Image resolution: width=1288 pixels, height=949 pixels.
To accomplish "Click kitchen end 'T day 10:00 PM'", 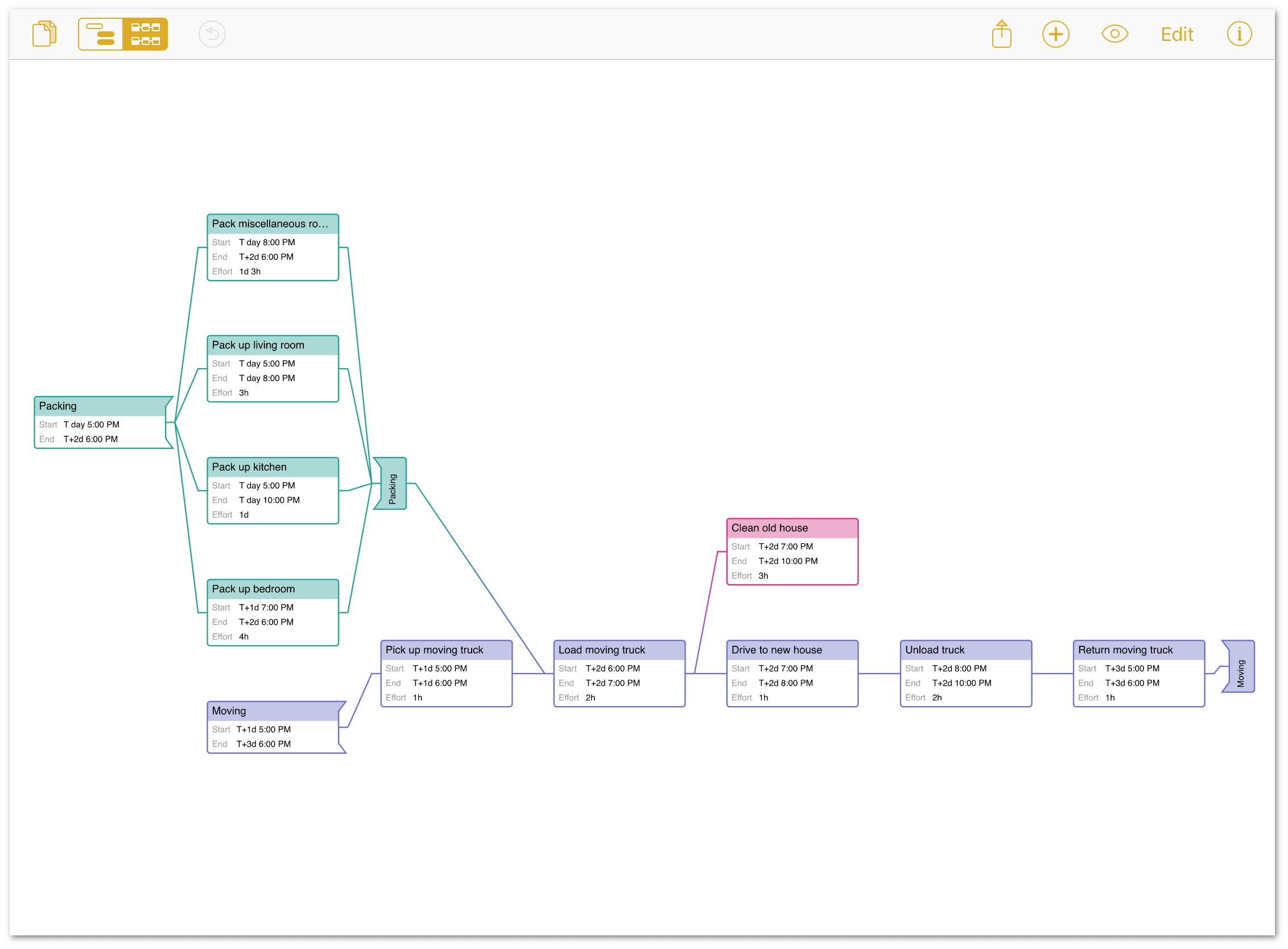I will (x=270, y=500).
